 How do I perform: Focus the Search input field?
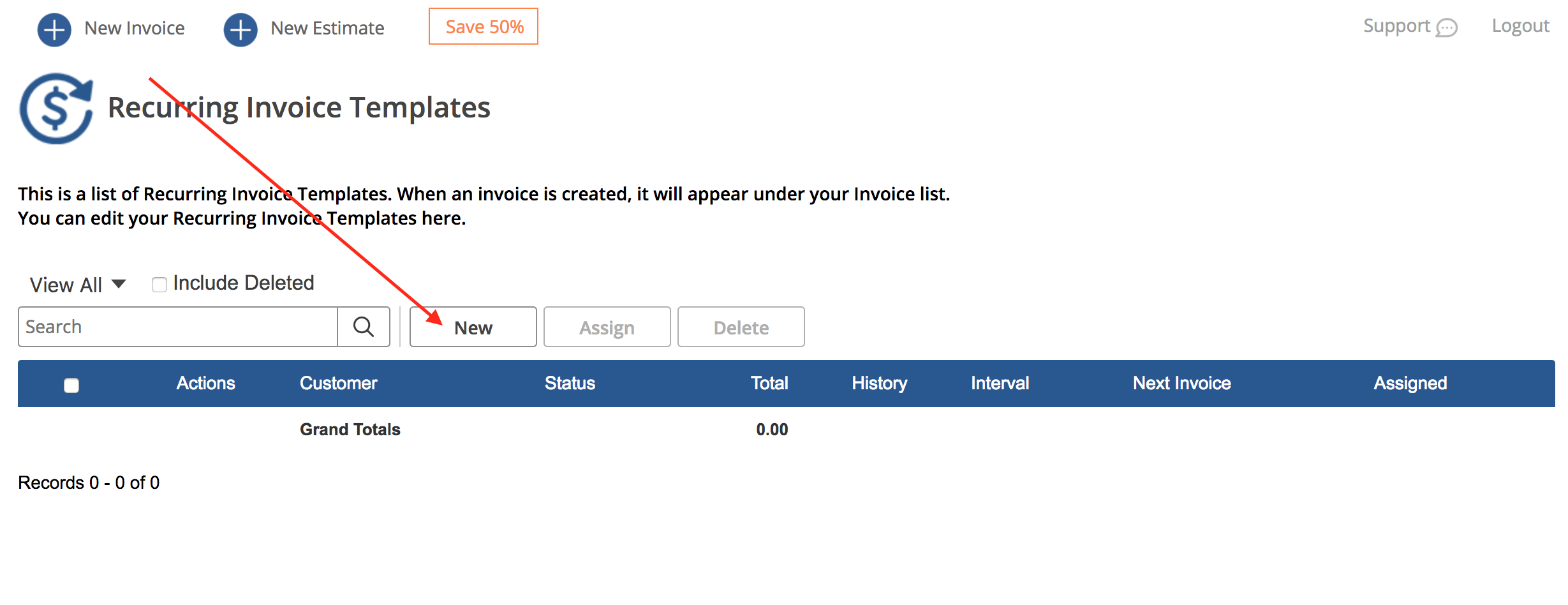(x=178, y=327)
